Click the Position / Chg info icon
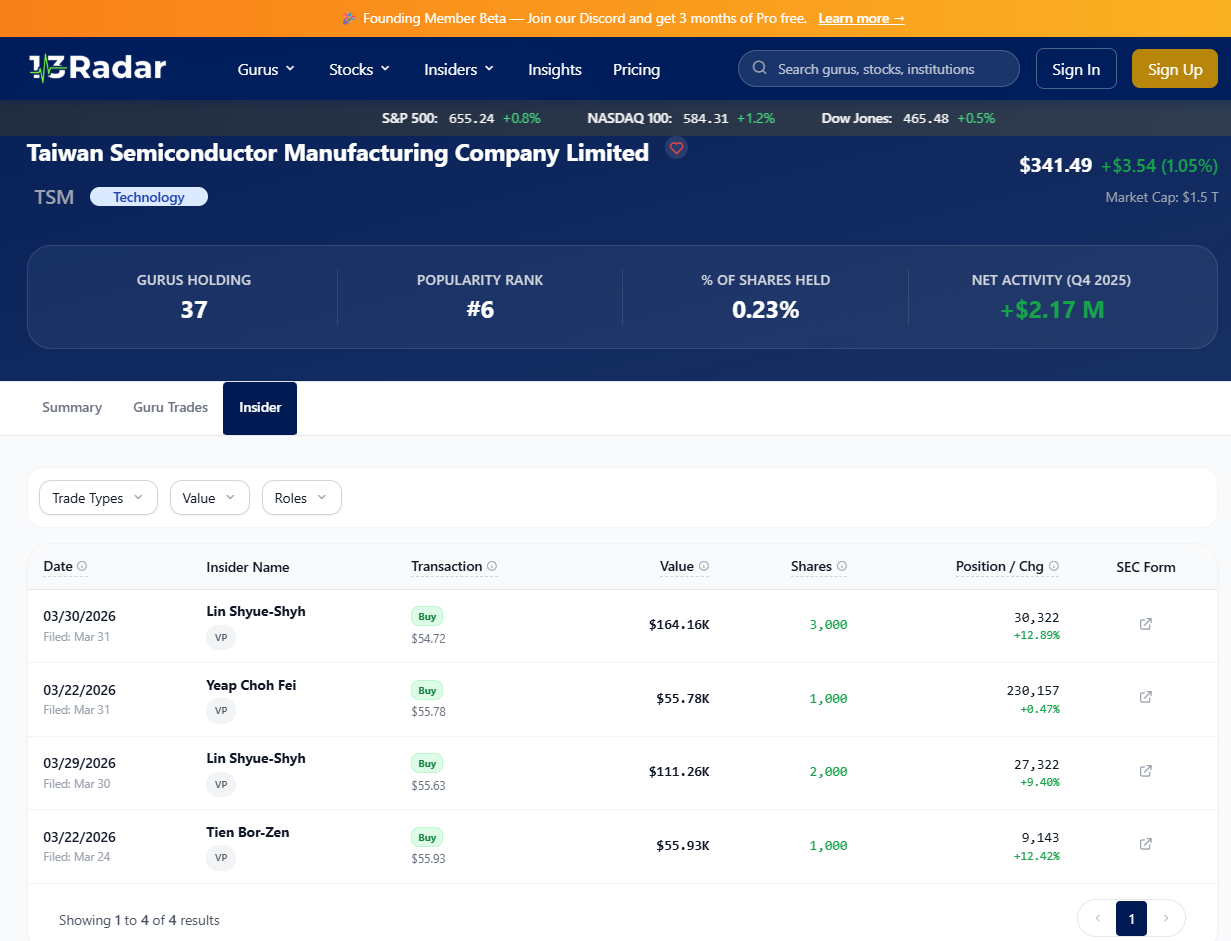The width and height of the screenshot is (1231, 941). click(x=1054, y=566)
